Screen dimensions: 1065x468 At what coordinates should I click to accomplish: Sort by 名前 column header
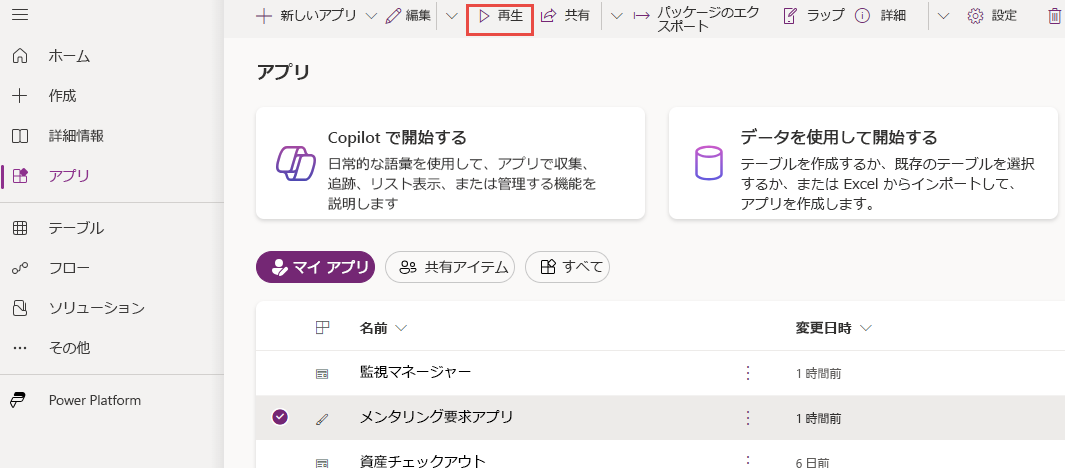(383, 329)
